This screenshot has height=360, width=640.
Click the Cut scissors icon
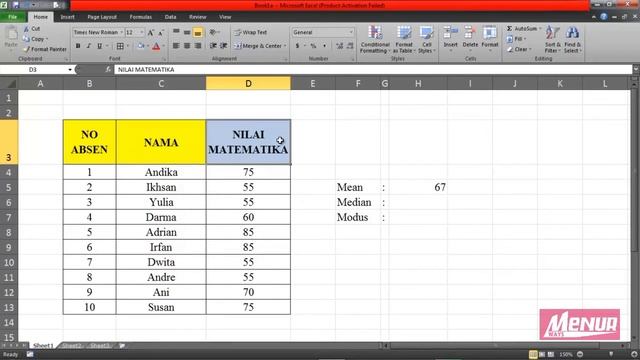27,29
